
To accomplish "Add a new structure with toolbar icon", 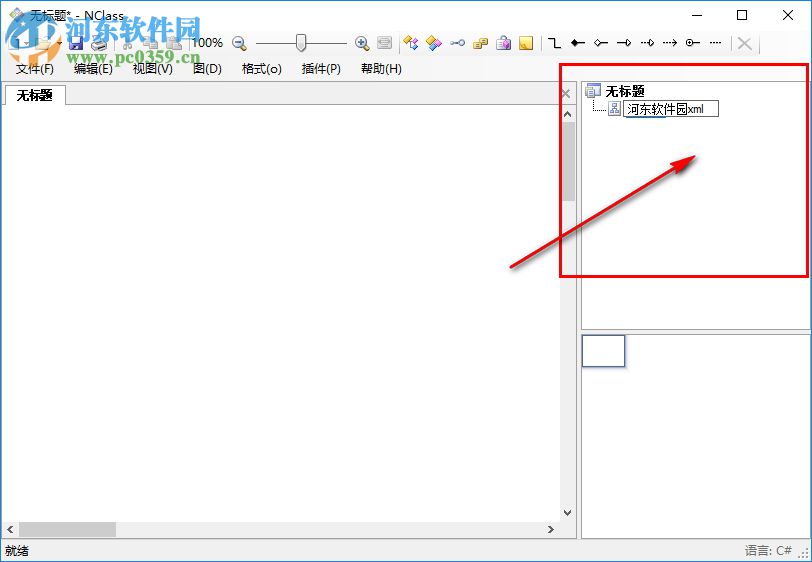I will coord(434,43).
